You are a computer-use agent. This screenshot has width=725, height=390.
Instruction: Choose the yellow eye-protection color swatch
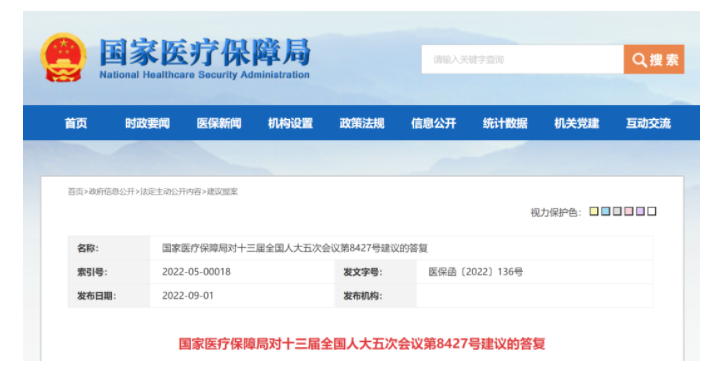[x=594, y=211]
